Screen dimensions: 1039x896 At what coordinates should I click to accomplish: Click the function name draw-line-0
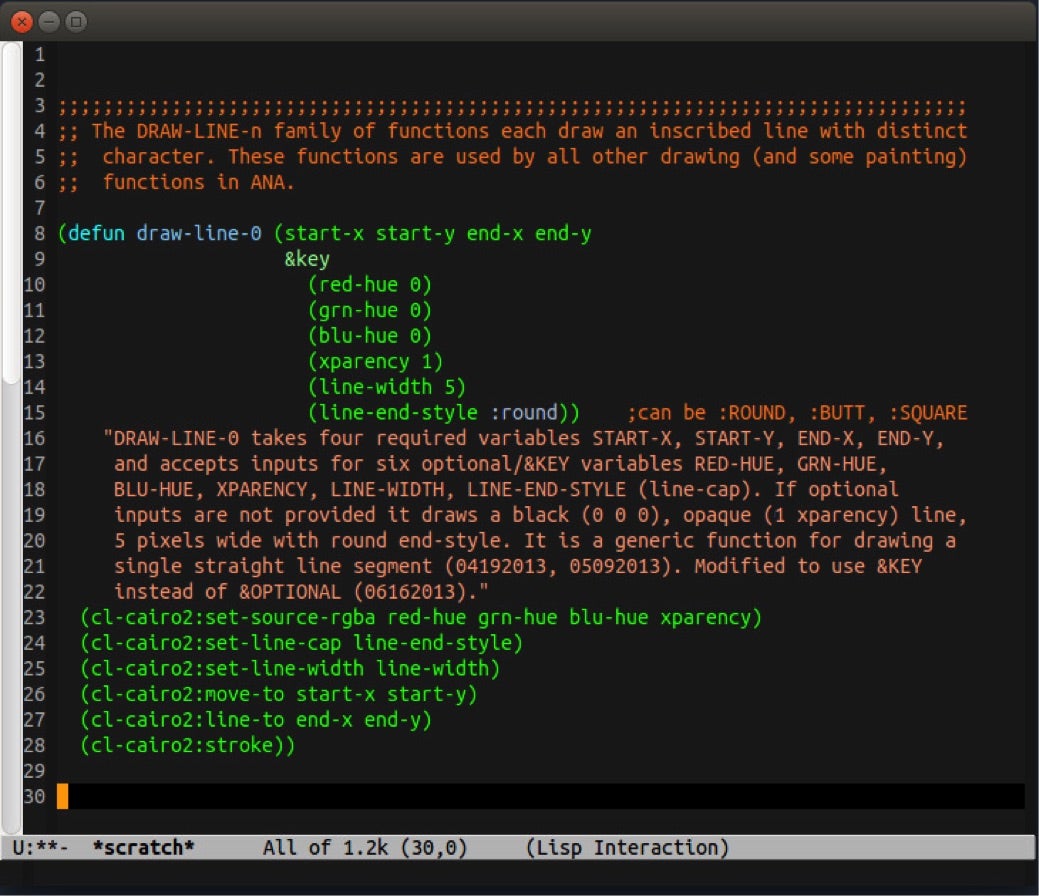[199, 233]
